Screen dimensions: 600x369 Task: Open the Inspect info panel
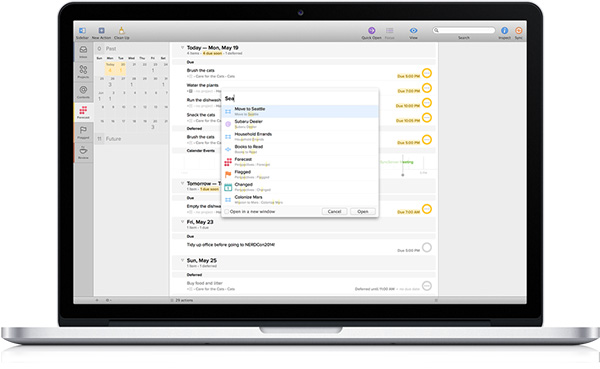(504, 30)
